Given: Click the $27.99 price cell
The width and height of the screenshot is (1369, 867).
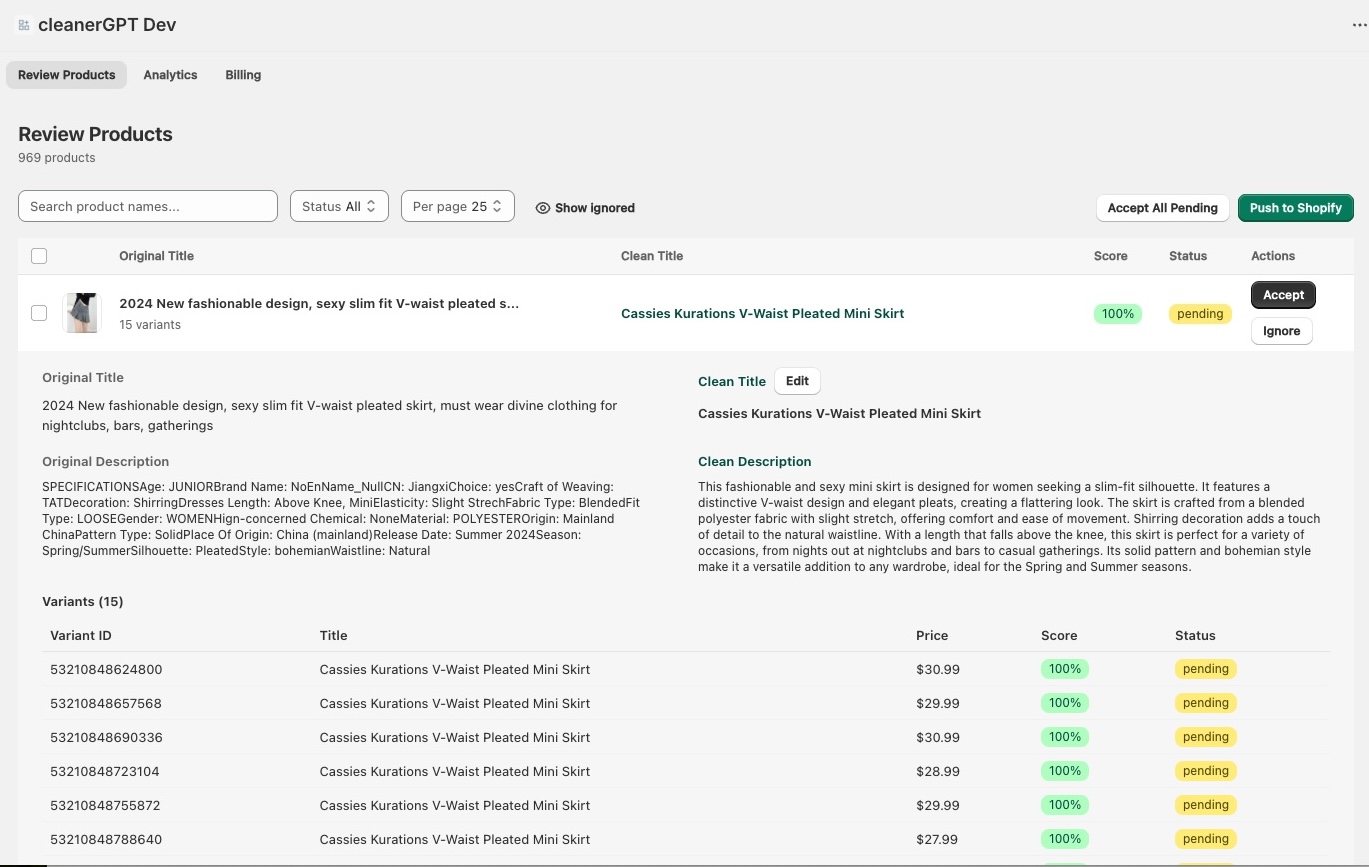Looking at the screenshot, I should pyautogui.click(x=937, y=840).
